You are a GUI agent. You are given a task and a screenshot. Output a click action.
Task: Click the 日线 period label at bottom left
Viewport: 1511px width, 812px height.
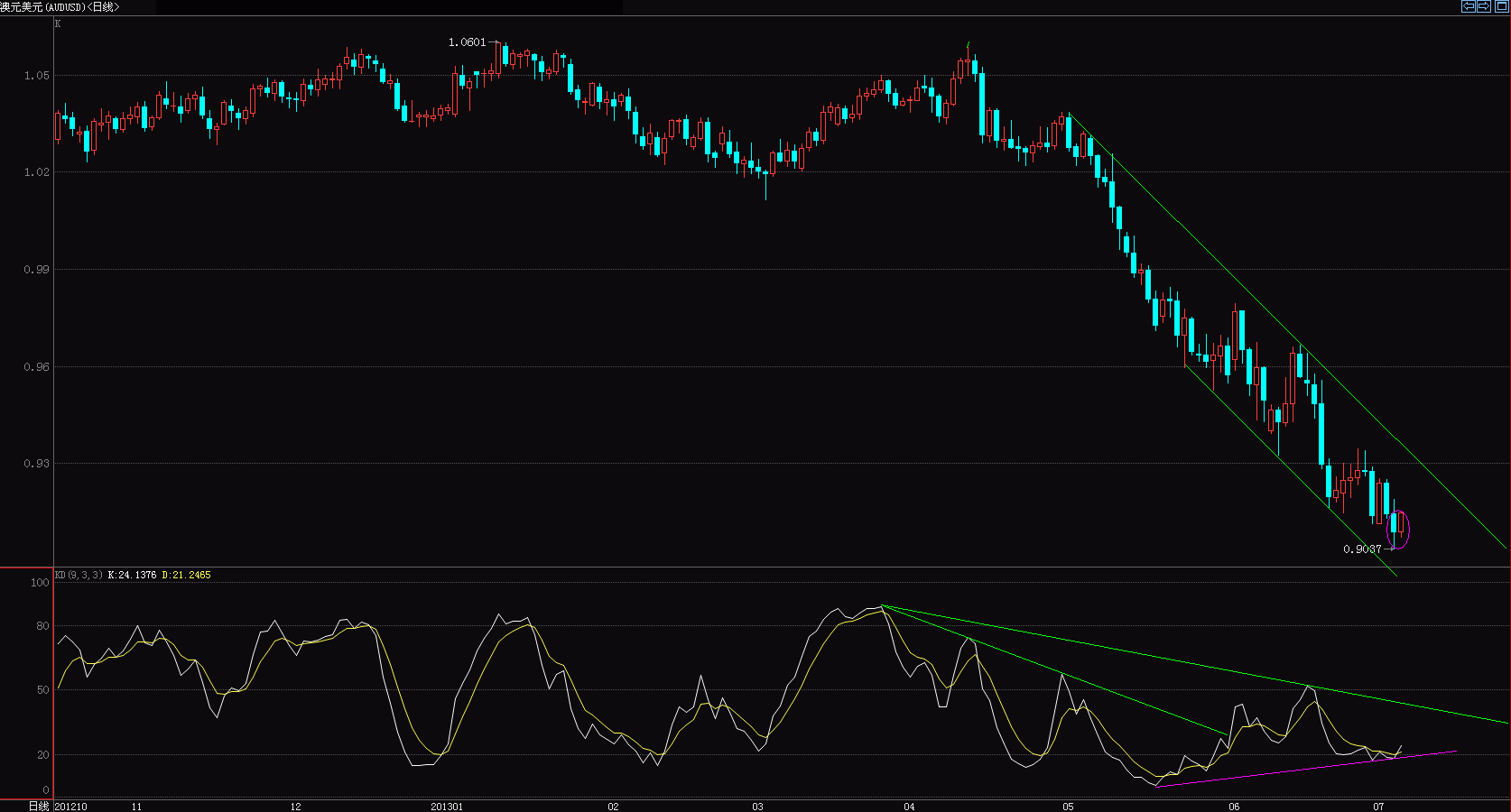pyautogui.click(x=39, y=806)
